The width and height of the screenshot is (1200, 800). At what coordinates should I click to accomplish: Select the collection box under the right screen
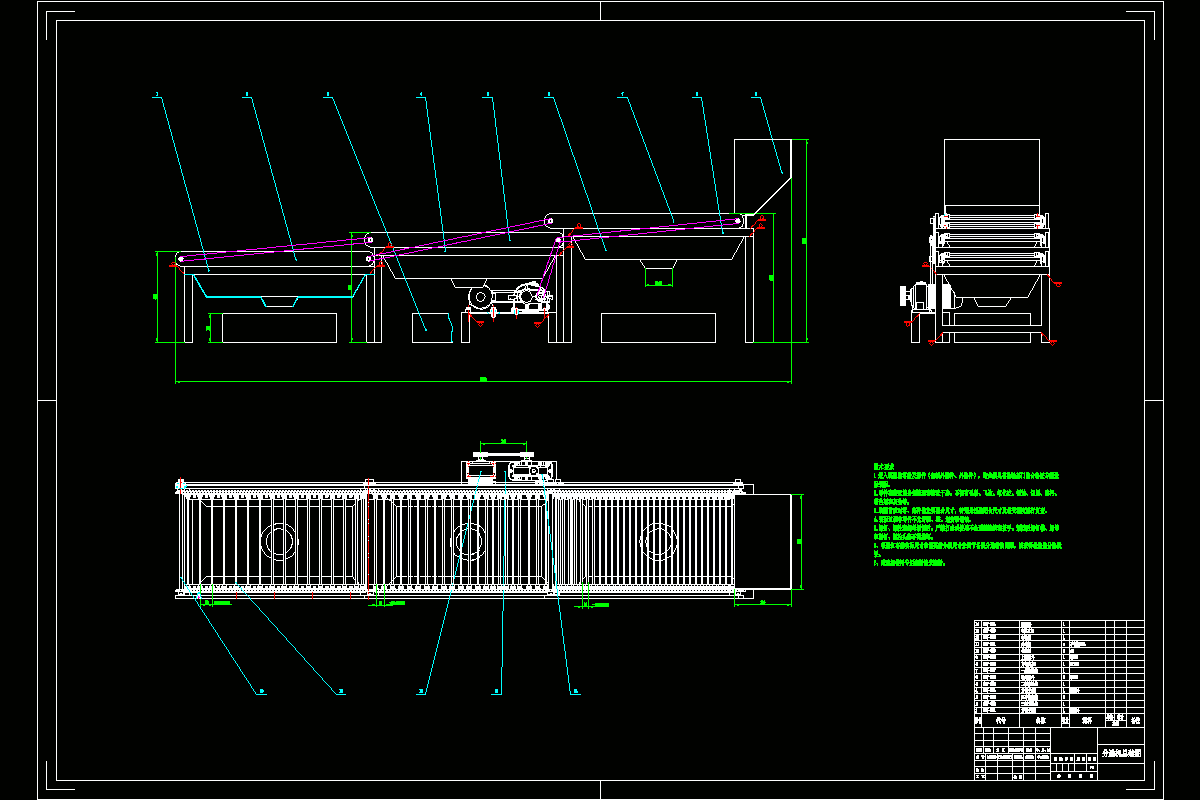[x=658, y=328]
